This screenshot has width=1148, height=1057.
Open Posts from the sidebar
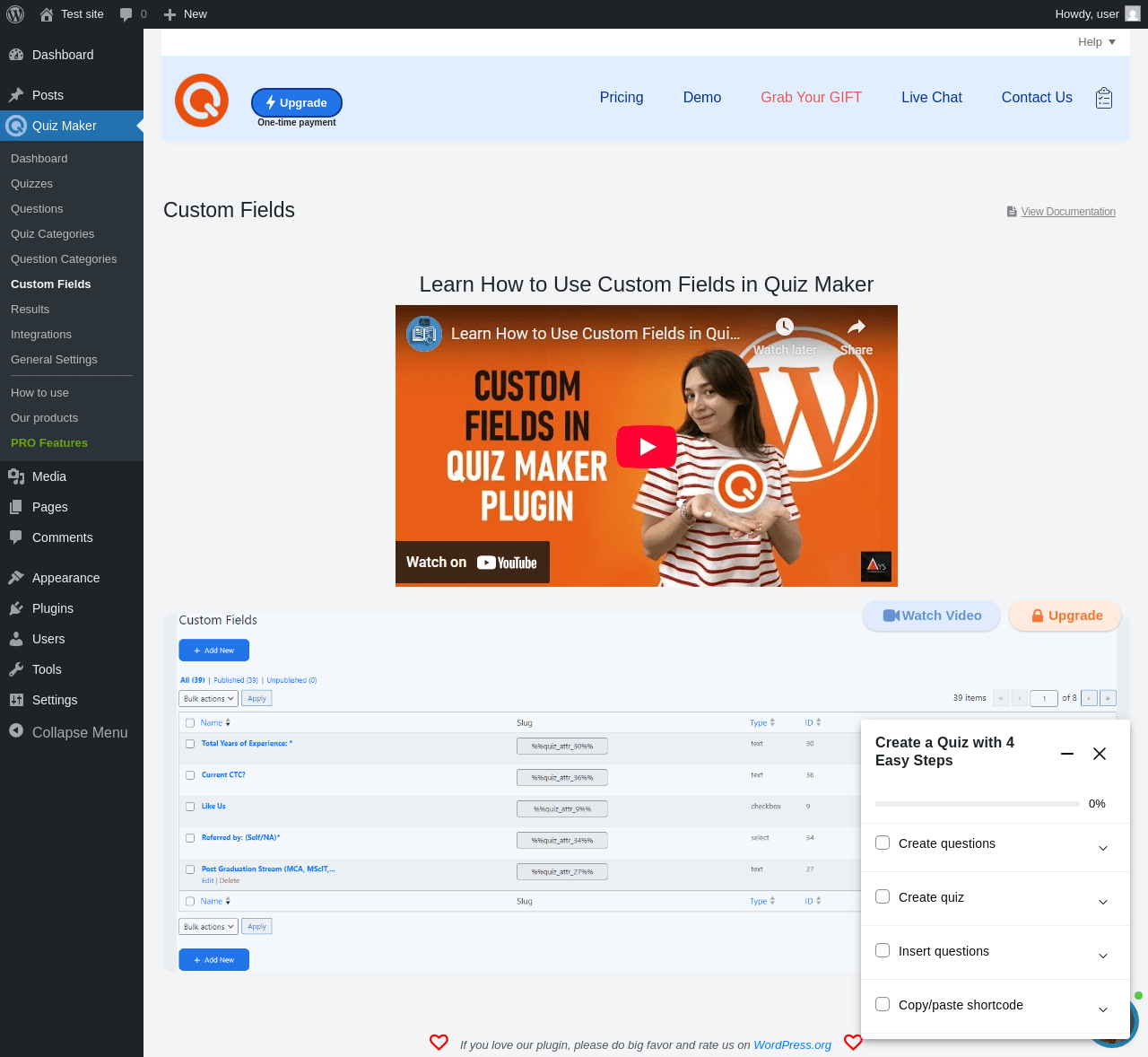(72, 95)
